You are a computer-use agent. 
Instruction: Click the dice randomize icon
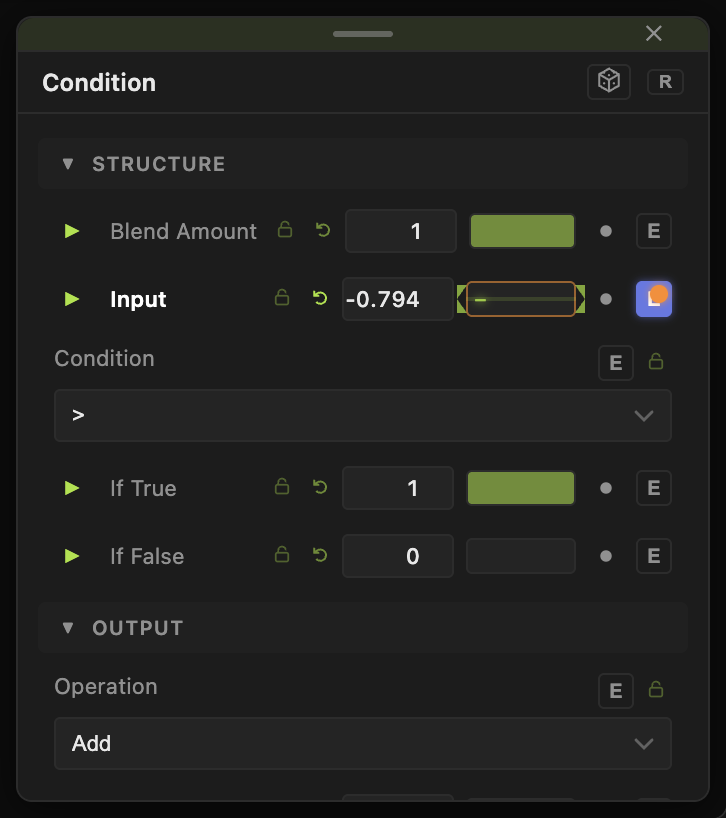609,82
